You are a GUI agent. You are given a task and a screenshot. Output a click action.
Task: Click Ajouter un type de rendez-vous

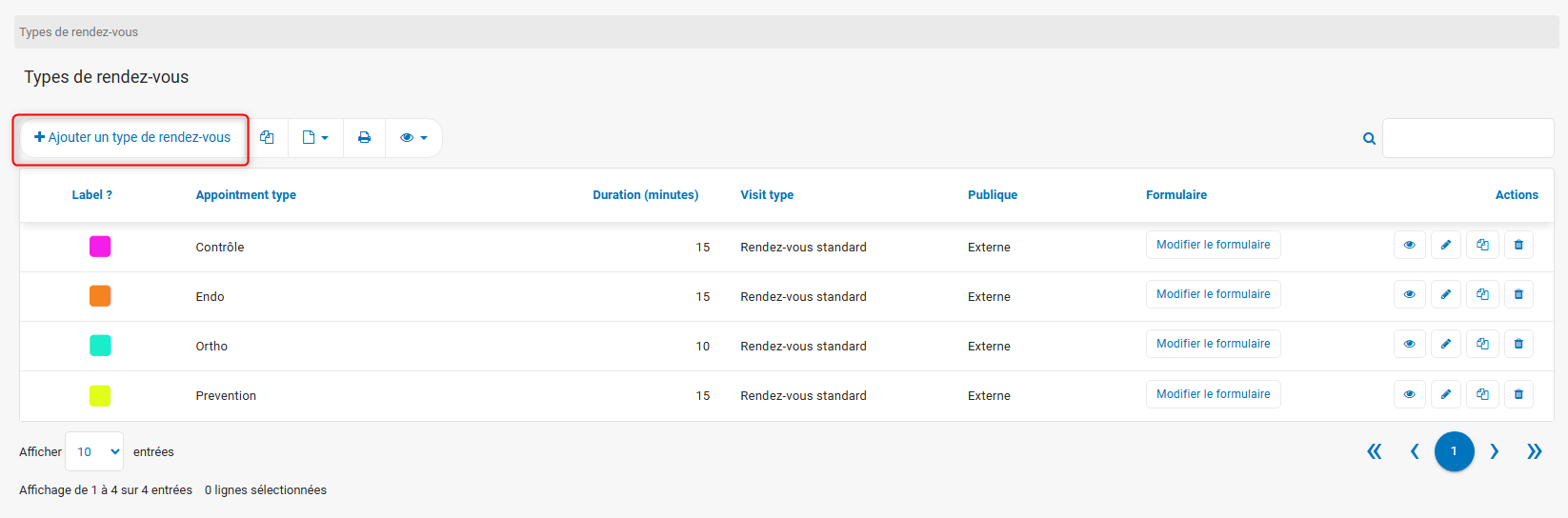point(132,138)
